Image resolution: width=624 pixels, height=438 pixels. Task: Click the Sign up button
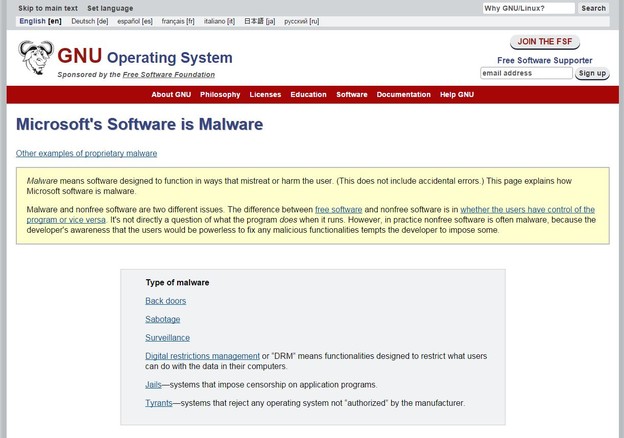(592, 73)
